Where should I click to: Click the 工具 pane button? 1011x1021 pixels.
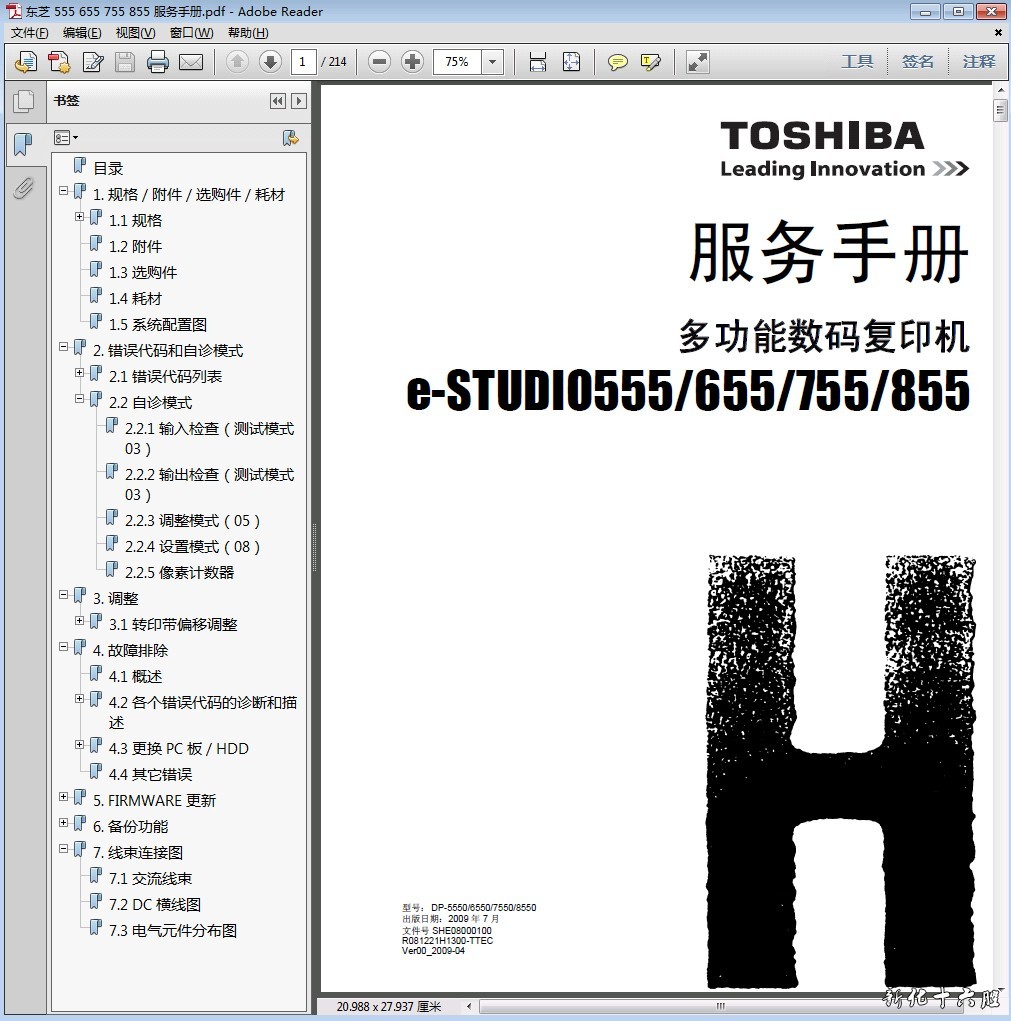(857, 62)
